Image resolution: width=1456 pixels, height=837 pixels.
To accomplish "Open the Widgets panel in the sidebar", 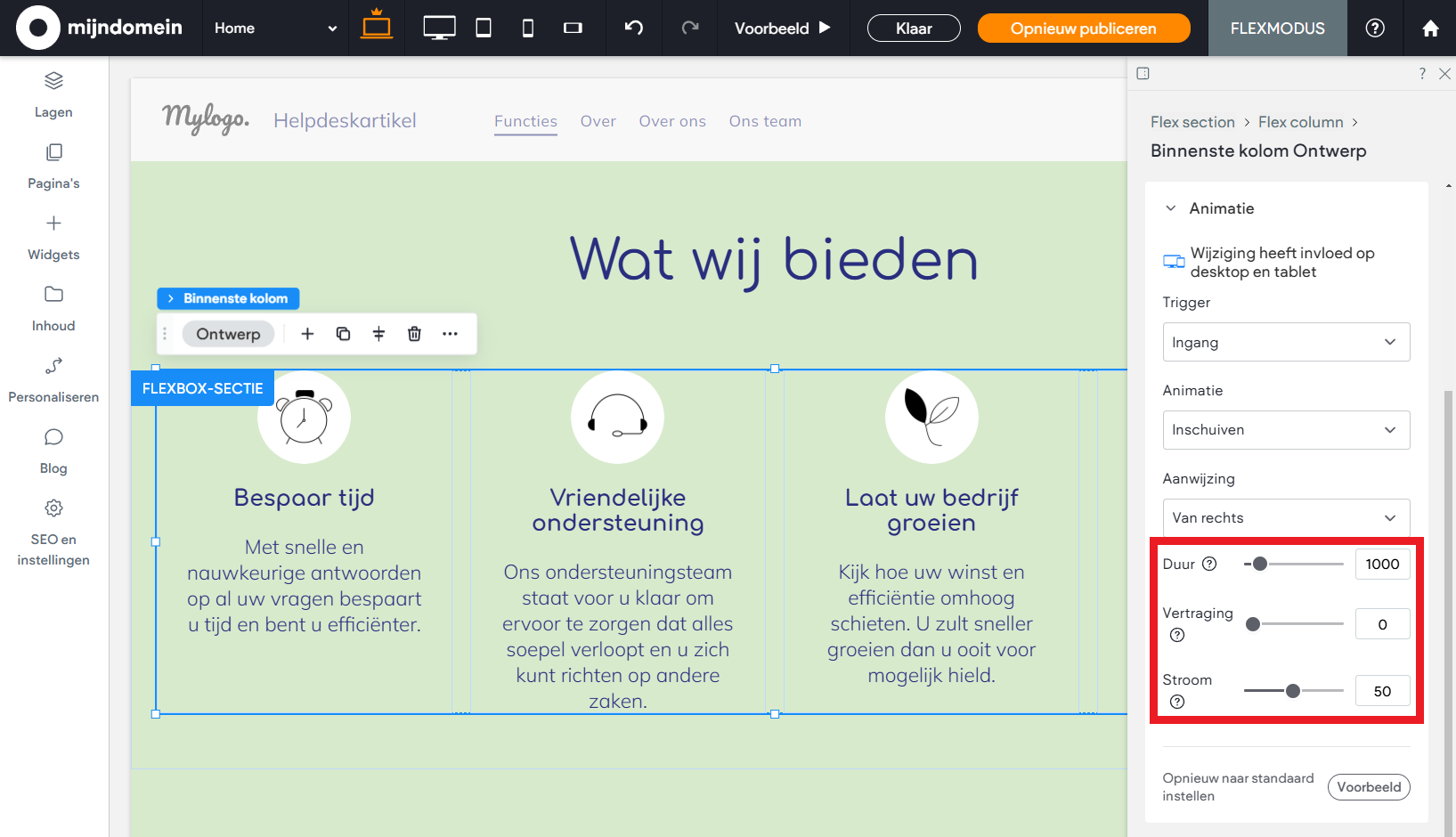I will coord(53,238).
